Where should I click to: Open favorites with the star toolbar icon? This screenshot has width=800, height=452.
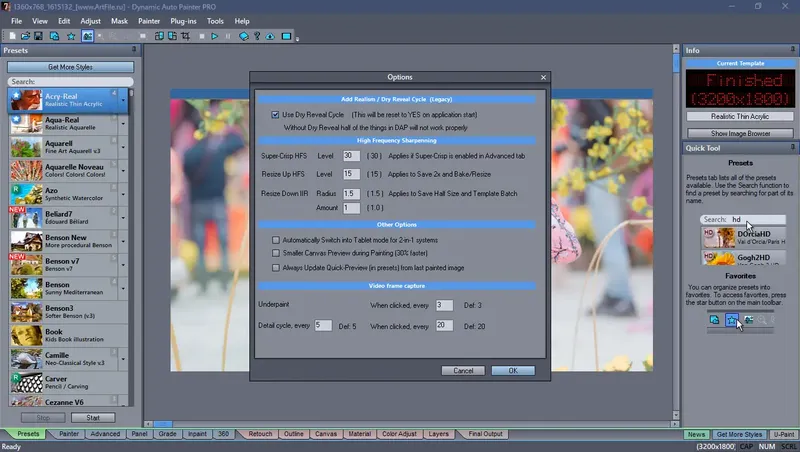(71, 36)
